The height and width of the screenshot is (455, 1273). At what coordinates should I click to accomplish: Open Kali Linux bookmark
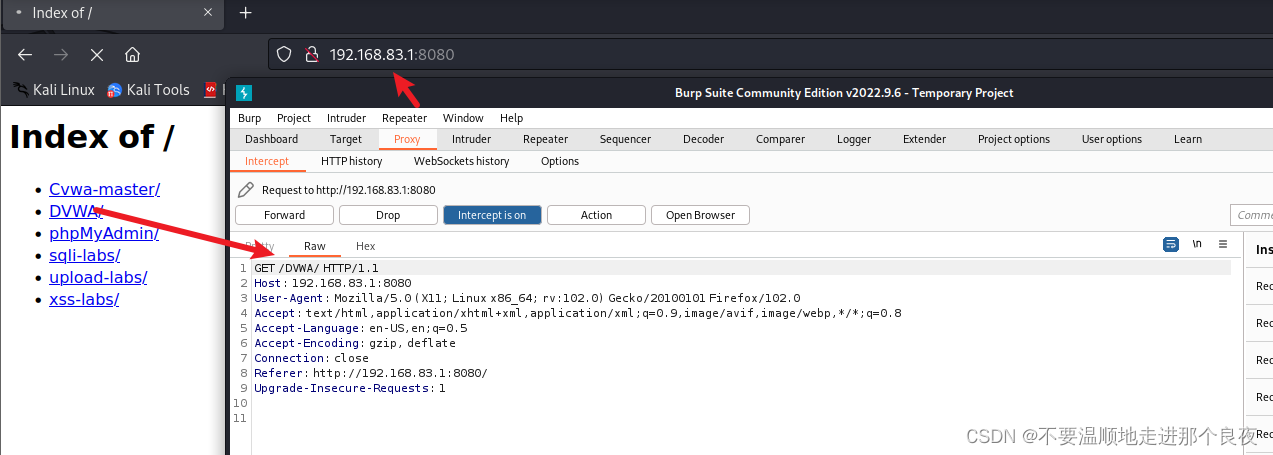[54, 90]
